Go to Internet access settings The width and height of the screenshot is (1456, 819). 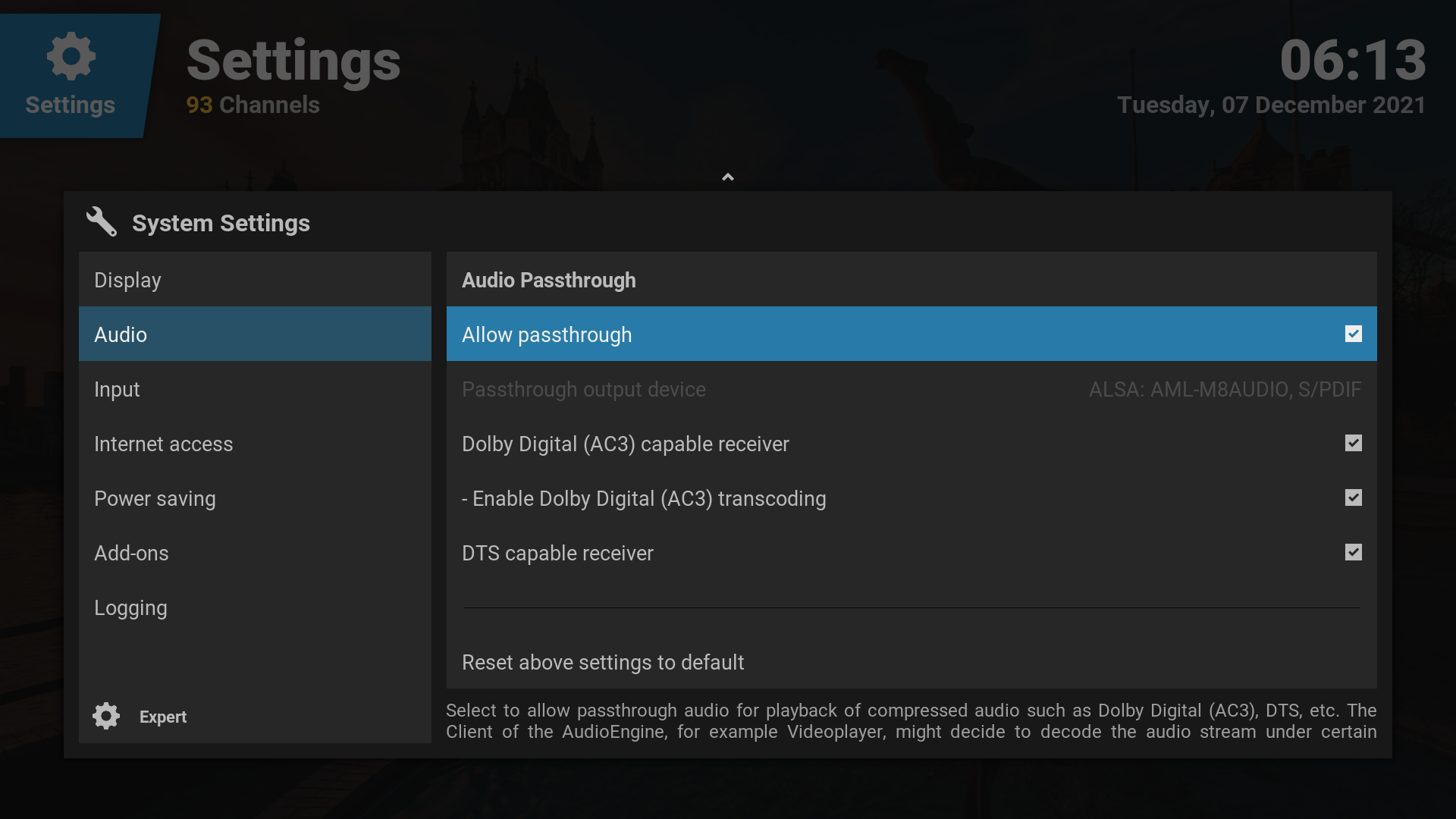coord(255,444)
